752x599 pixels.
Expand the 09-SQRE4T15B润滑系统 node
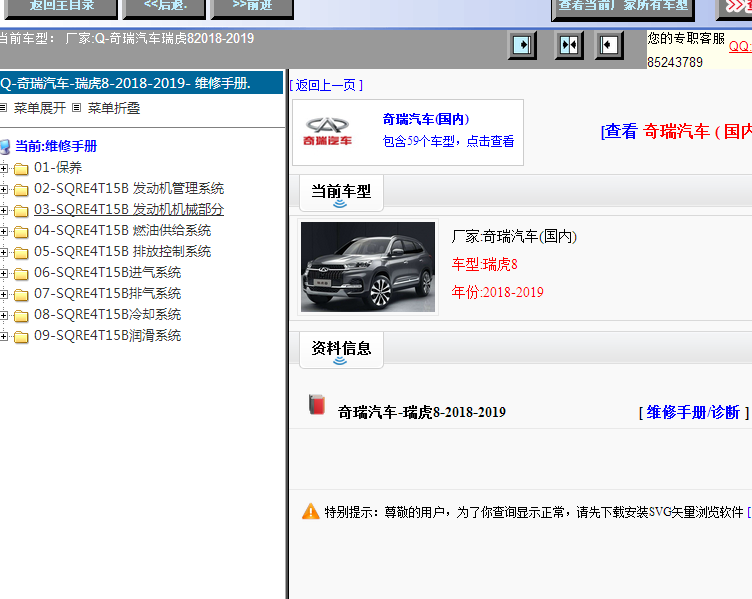pos(4,337)
